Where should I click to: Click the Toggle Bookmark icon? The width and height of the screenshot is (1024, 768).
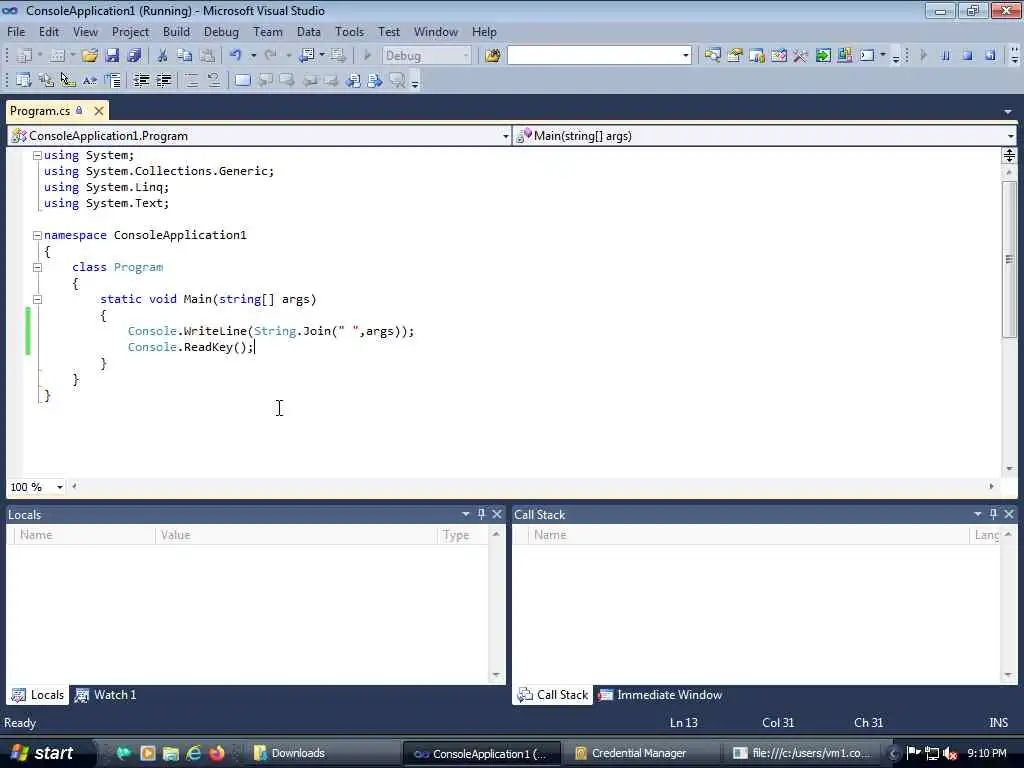click(x=242, y=80)
